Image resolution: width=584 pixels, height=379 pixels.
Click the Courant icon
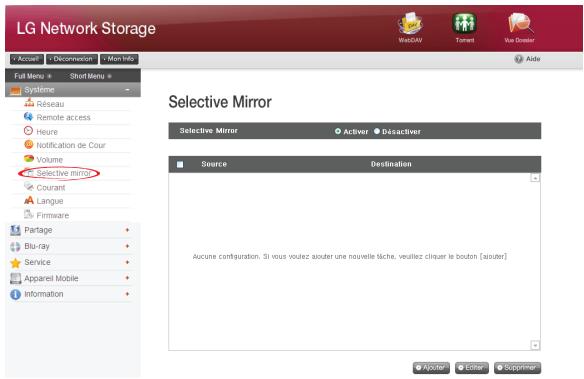(x=29, y=187)
